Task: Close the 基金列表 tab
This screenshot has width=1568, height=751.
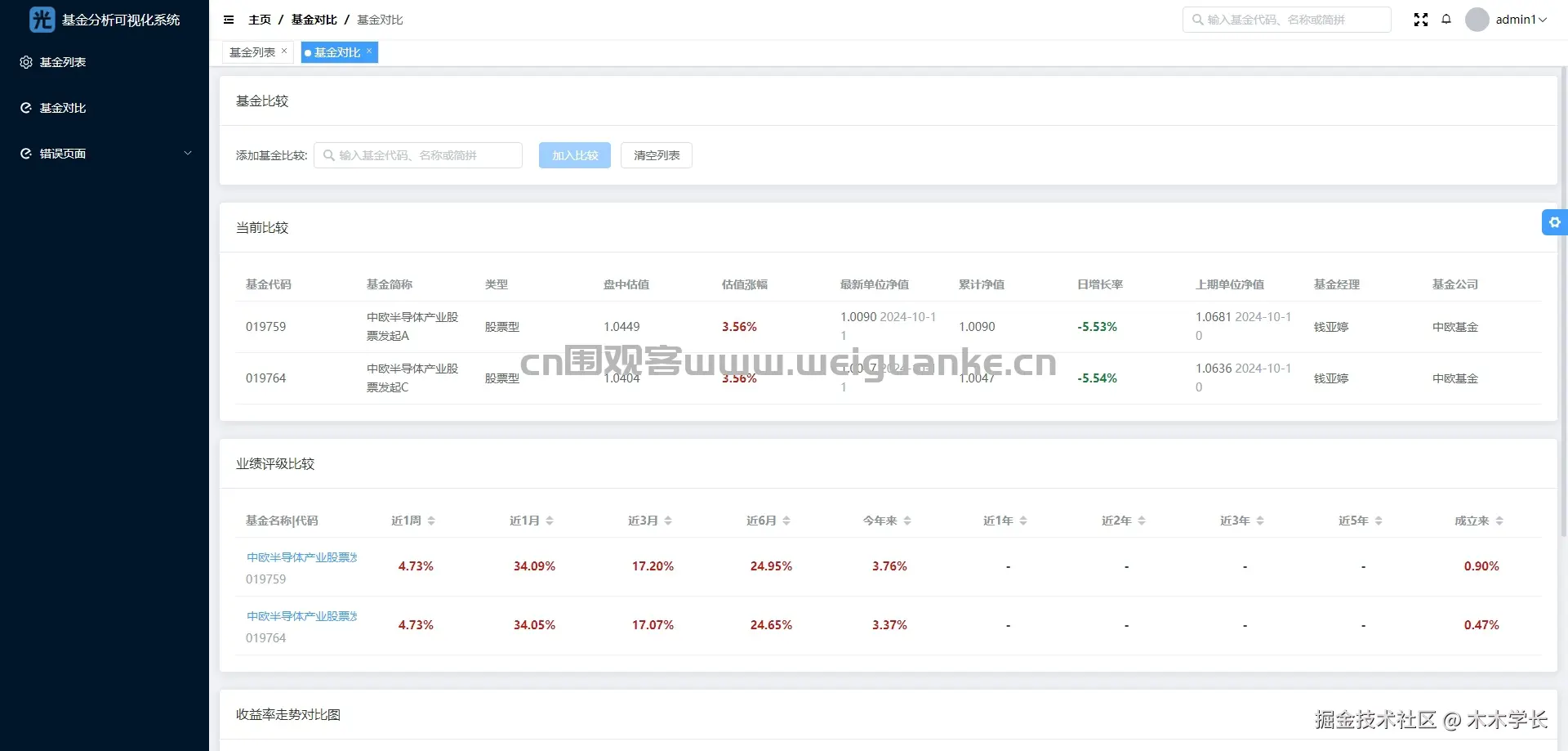Action: (x=284, y=51)
